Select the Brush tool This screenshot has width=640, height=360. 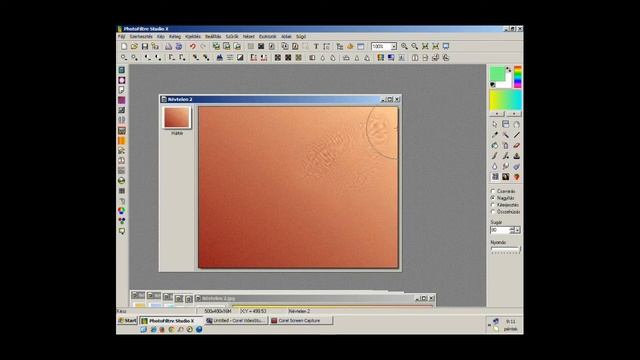[495, 156]
